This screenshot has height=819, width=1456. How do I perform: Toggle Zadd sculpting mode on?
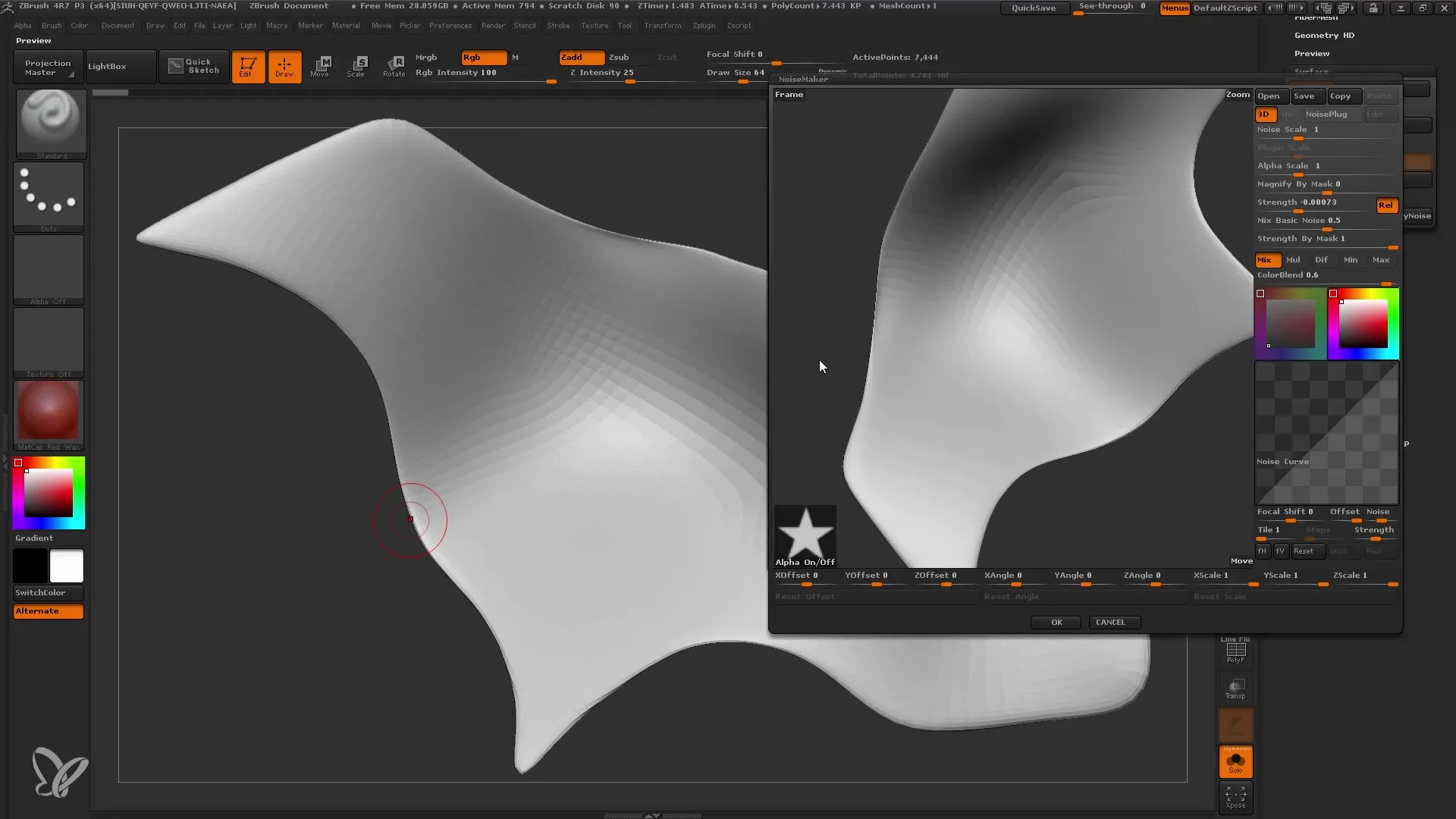point(572,57)
